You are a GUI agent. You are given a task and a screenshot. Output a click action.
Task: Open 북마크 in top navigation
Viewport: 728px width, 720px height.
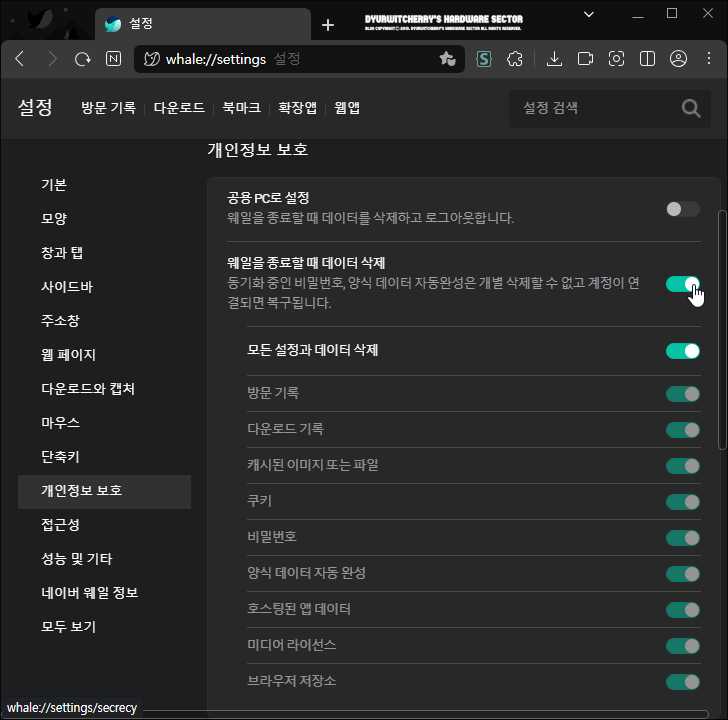[x=241, y=108]
